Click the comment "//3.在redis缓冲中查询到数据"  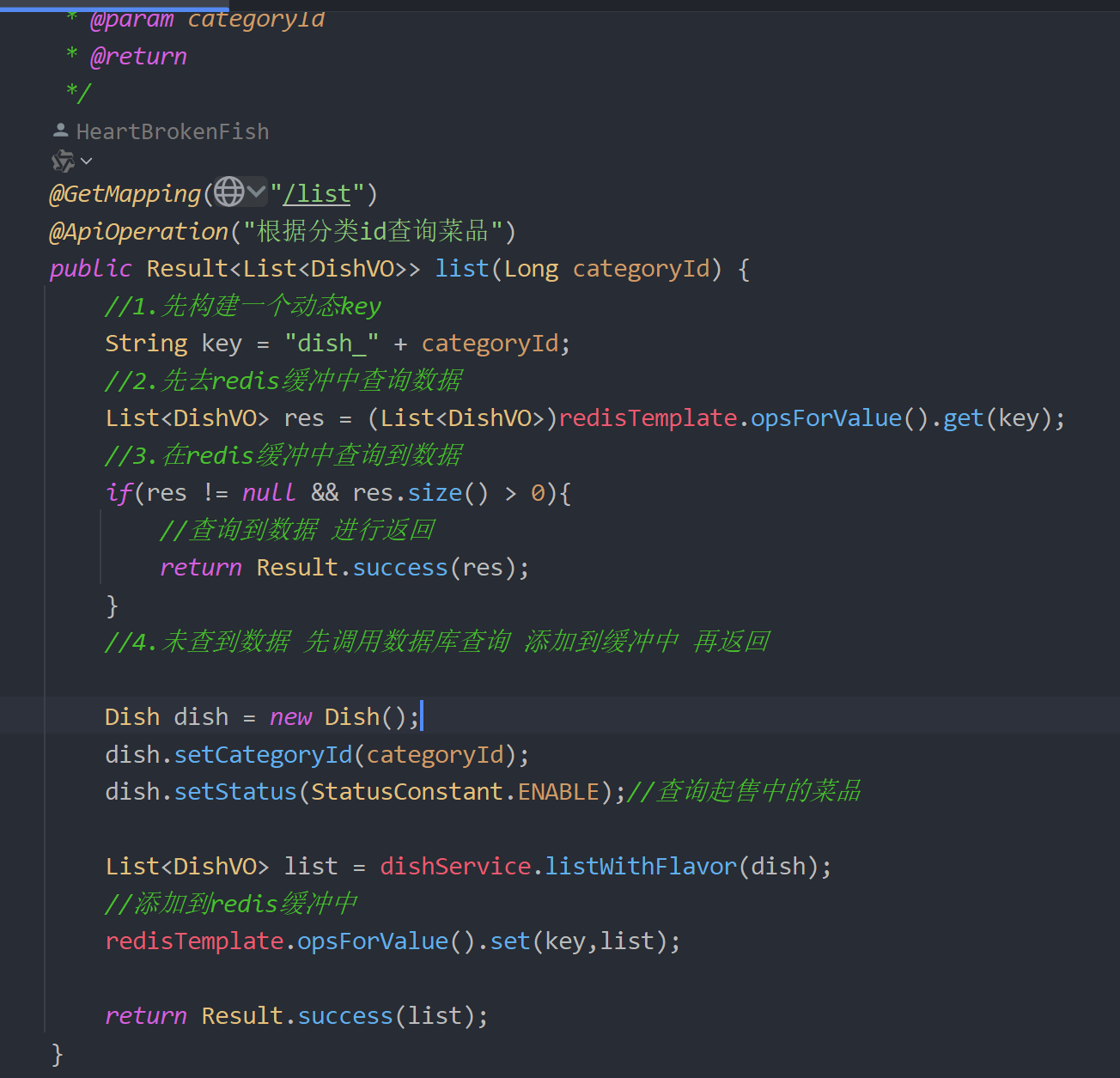tap(283, 455)
